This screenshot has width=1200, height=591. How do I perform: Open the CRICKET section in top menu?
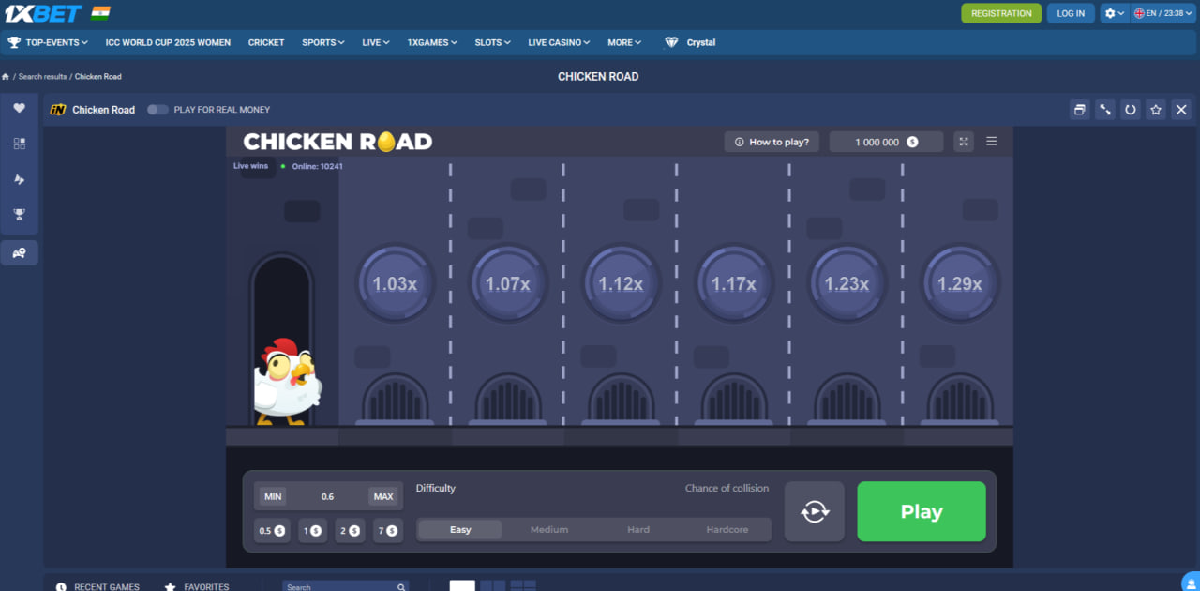click(x=265, y=42)
